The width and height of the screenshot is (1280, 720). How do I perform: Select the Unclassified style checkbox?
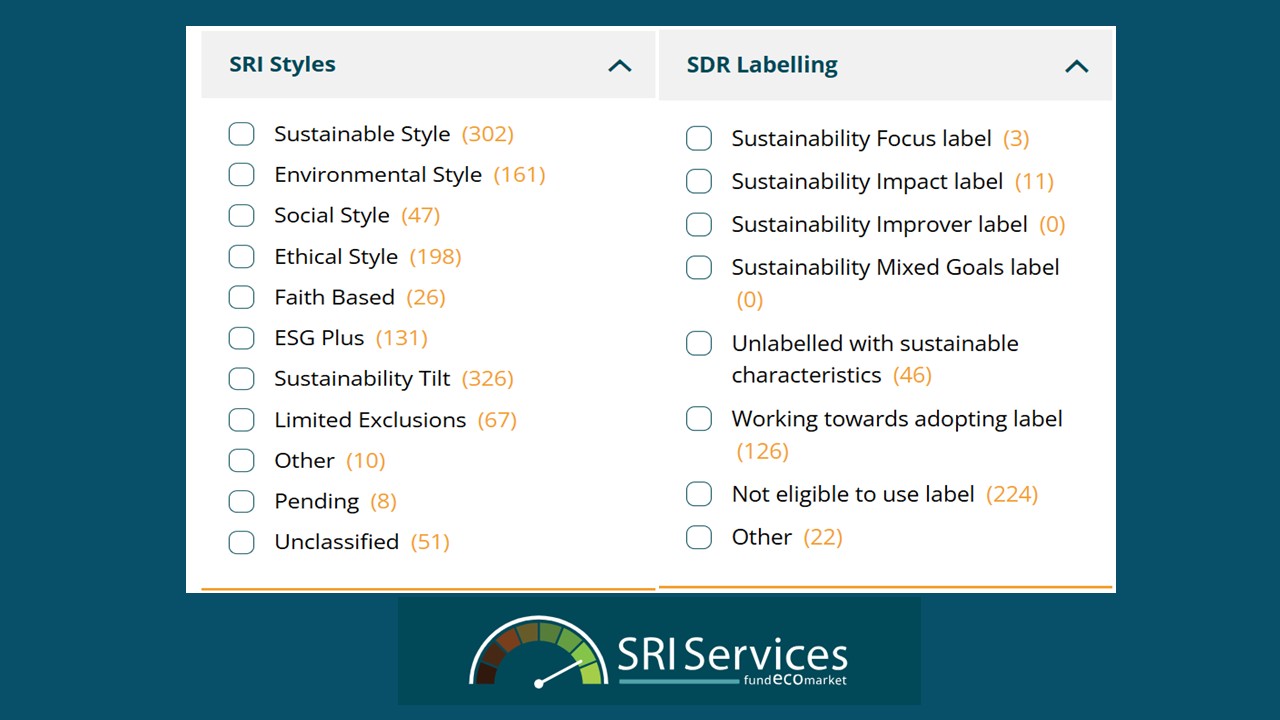click(242, 542)
